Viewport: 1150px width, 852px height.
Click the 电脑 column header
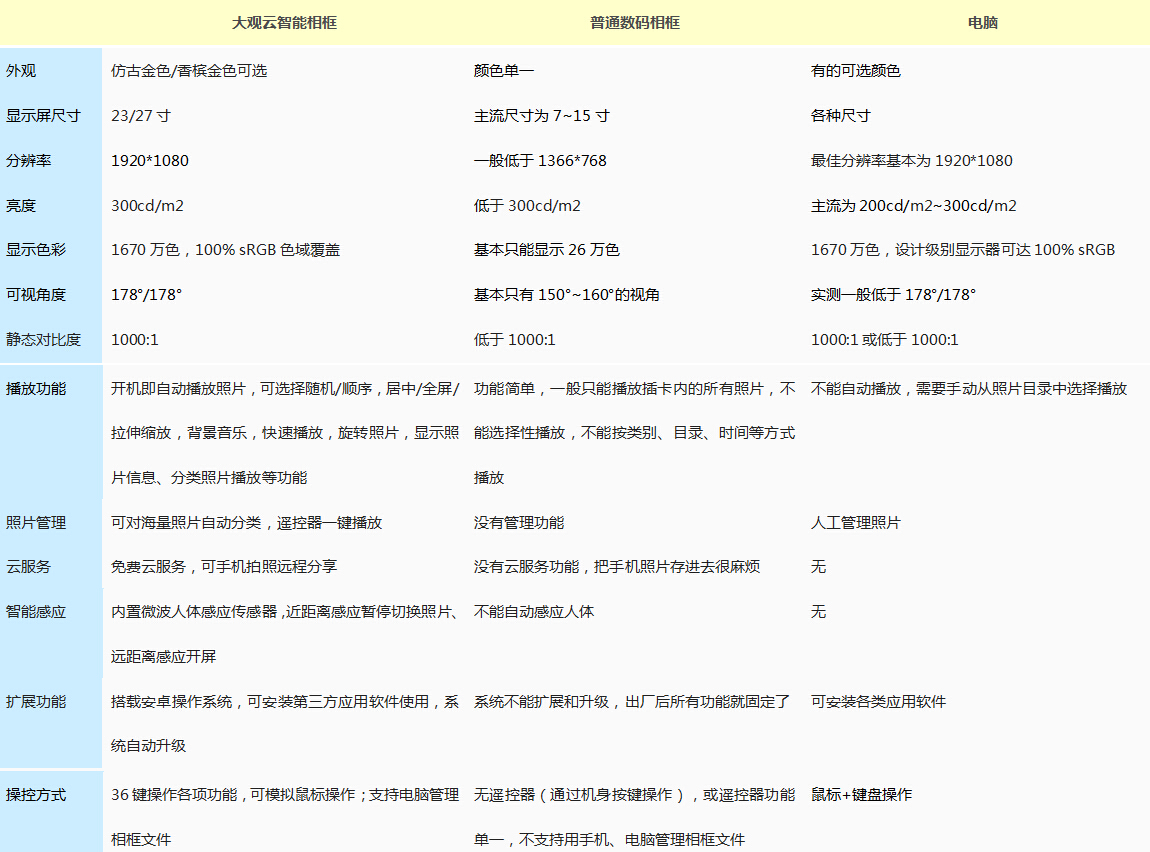point(982,23)
